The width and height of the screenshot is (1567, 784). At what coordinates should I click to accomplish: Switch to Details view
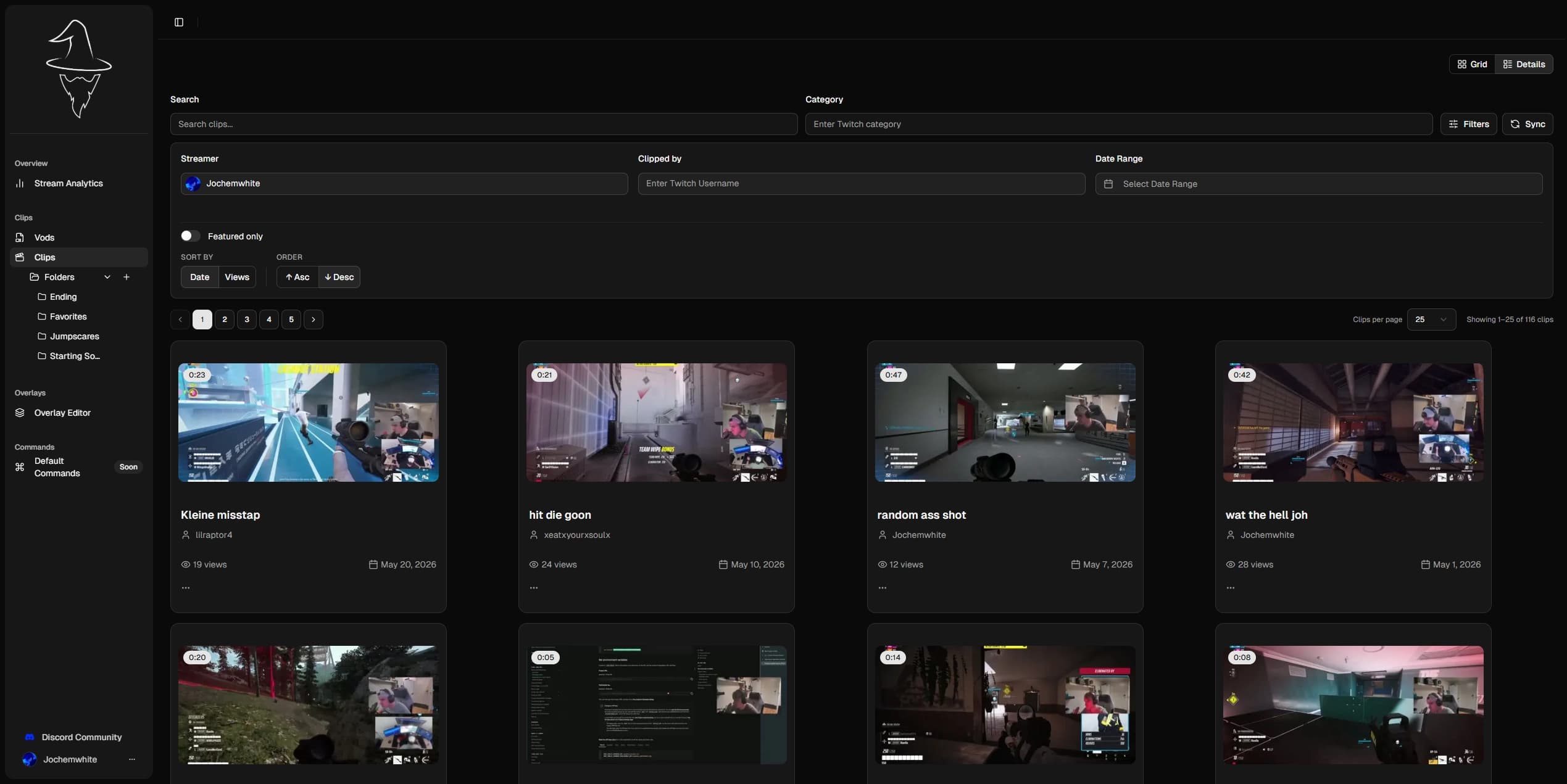click(1524, 64)
